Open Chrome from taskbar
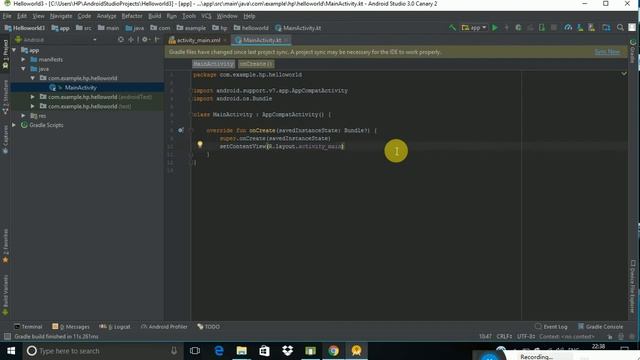Image resolution: width=640 pixels, height=360 pixels. point(333,351)
